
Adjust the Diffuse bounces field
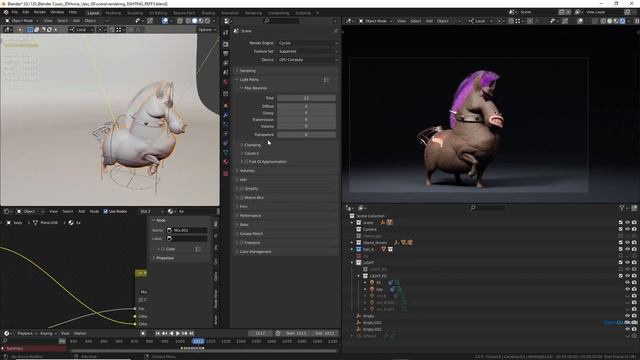[x=307, y=106]
